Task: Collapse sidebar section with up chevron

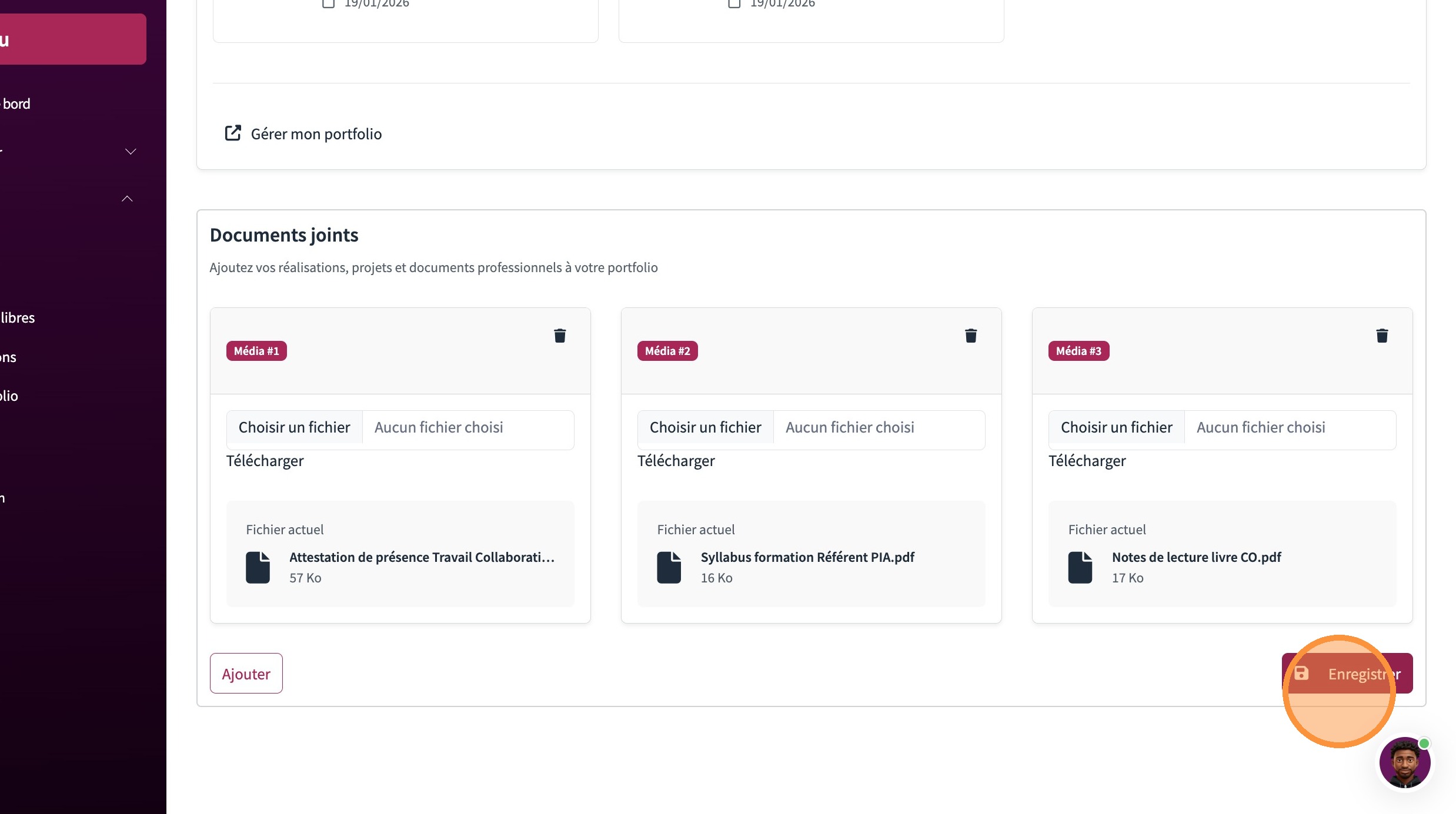Action: click(127, 199)
